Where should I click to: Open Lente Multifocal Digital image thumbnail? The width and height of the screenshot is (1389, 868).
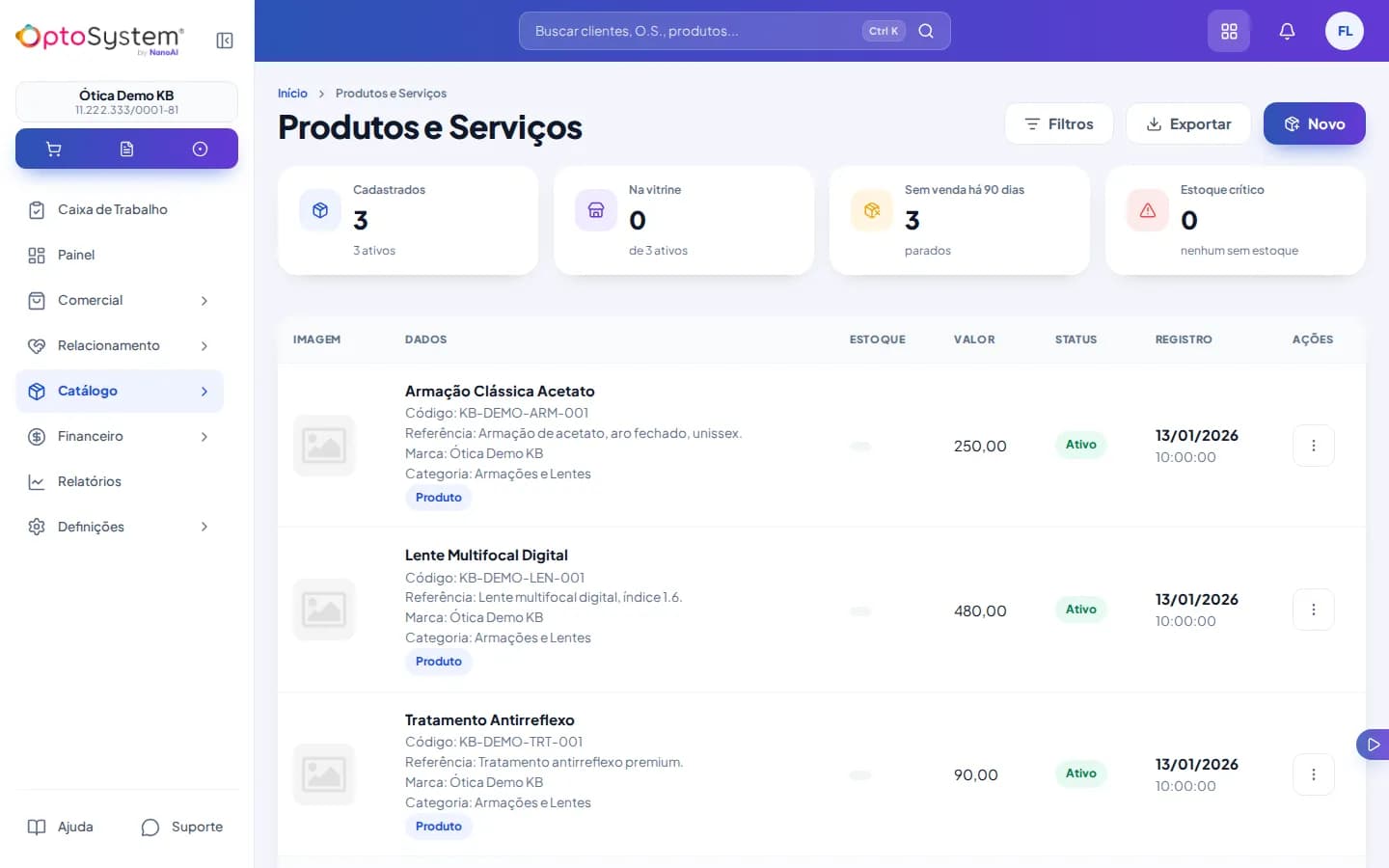click(324, 610)
